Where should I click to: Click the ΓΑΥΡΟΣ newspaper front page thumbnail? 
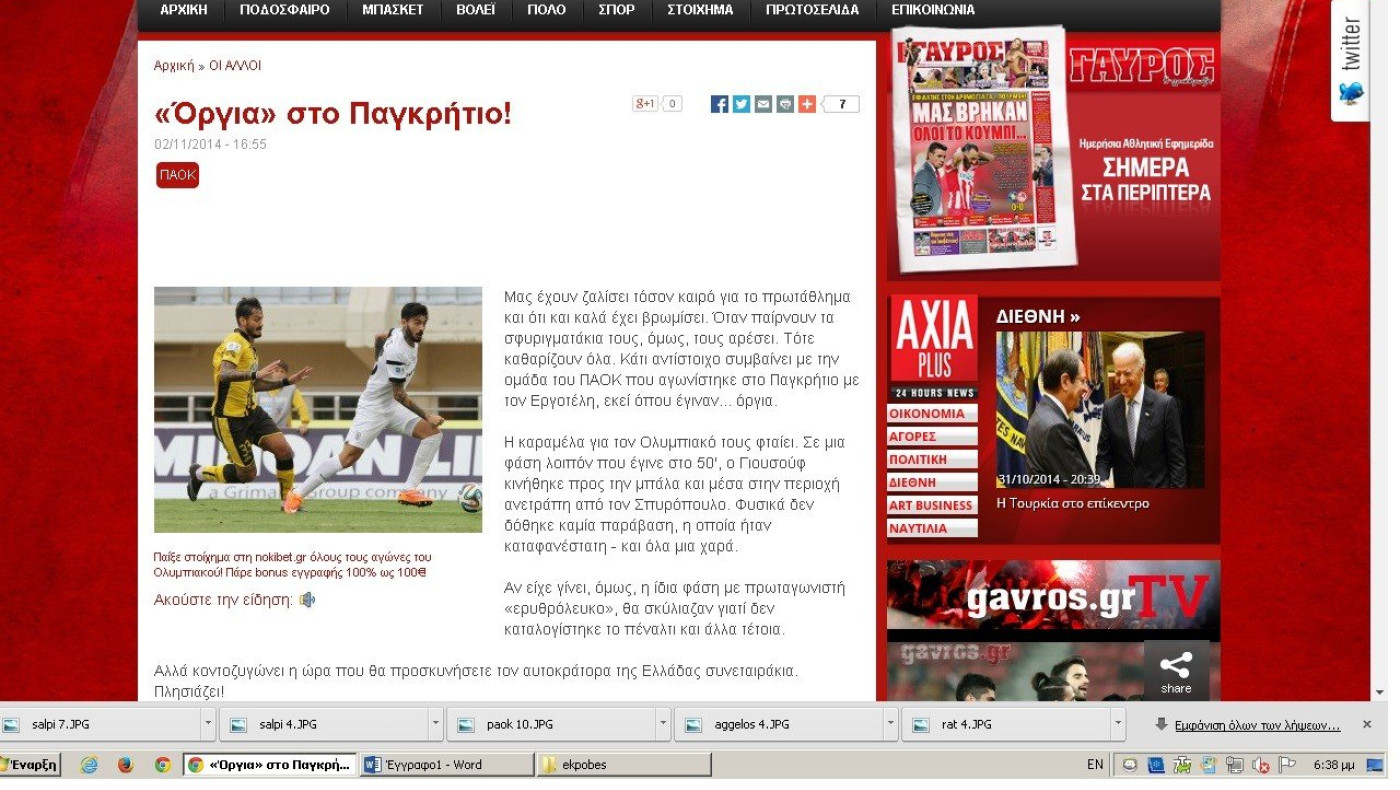pyautogui.click(x=985, y=148)
